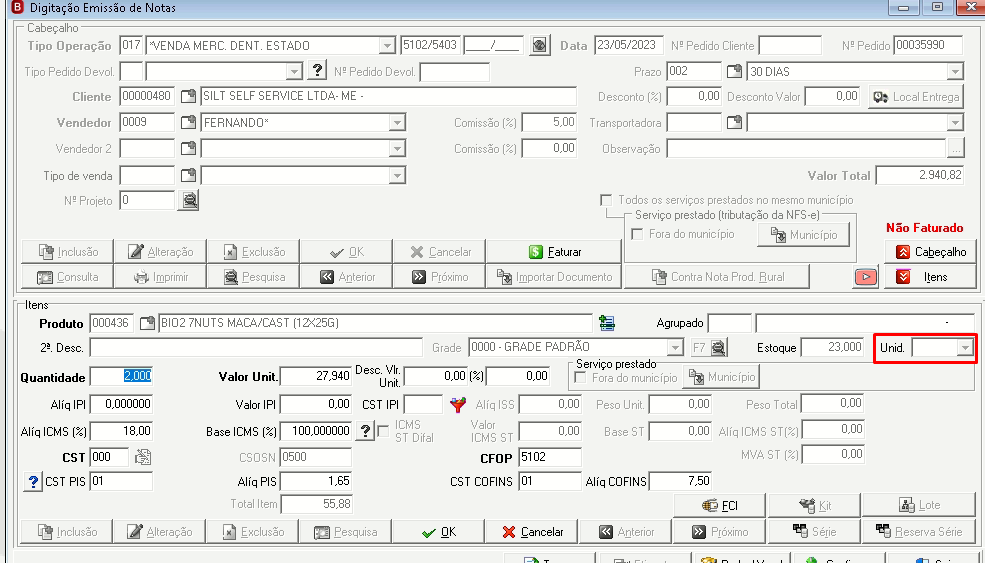The image size is (985, 563).
Task: Click header Imprimir button
Action: click(160, 277)
